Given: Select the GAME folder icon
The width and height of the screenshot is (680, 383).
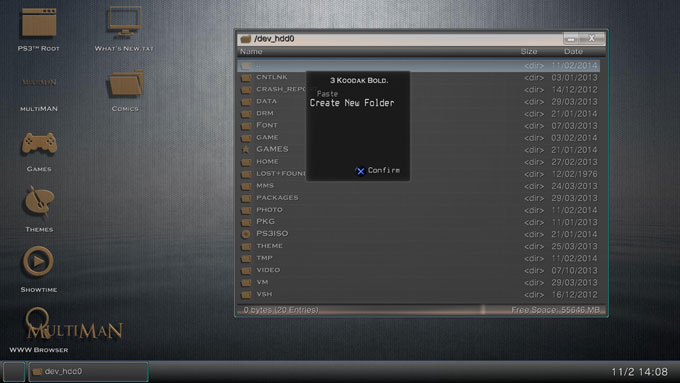Looking at the screenshot, I should point(246,138).
